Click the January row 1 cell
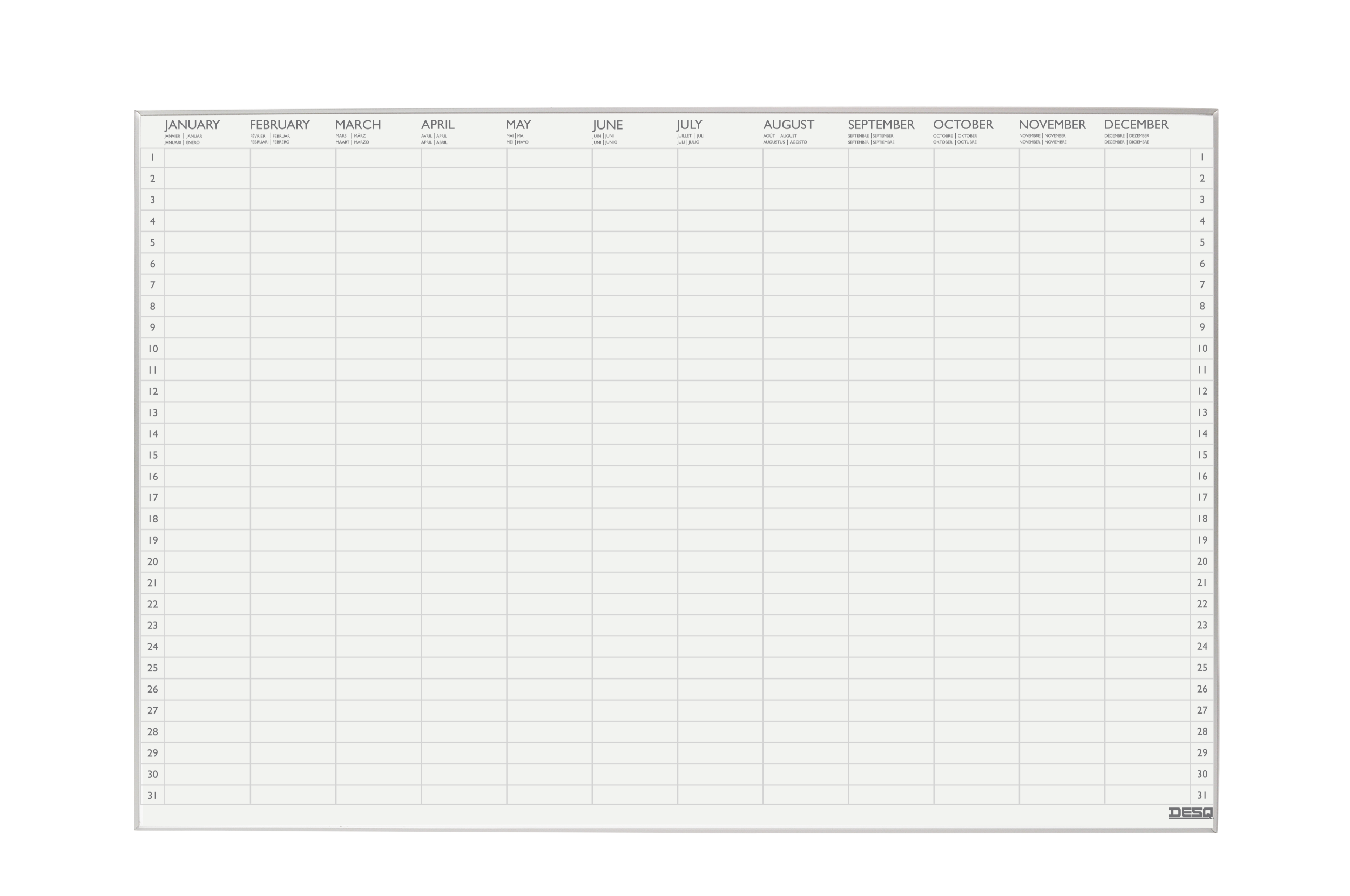The width and height of the screenshot is (1350, 896). click(207, 158)
